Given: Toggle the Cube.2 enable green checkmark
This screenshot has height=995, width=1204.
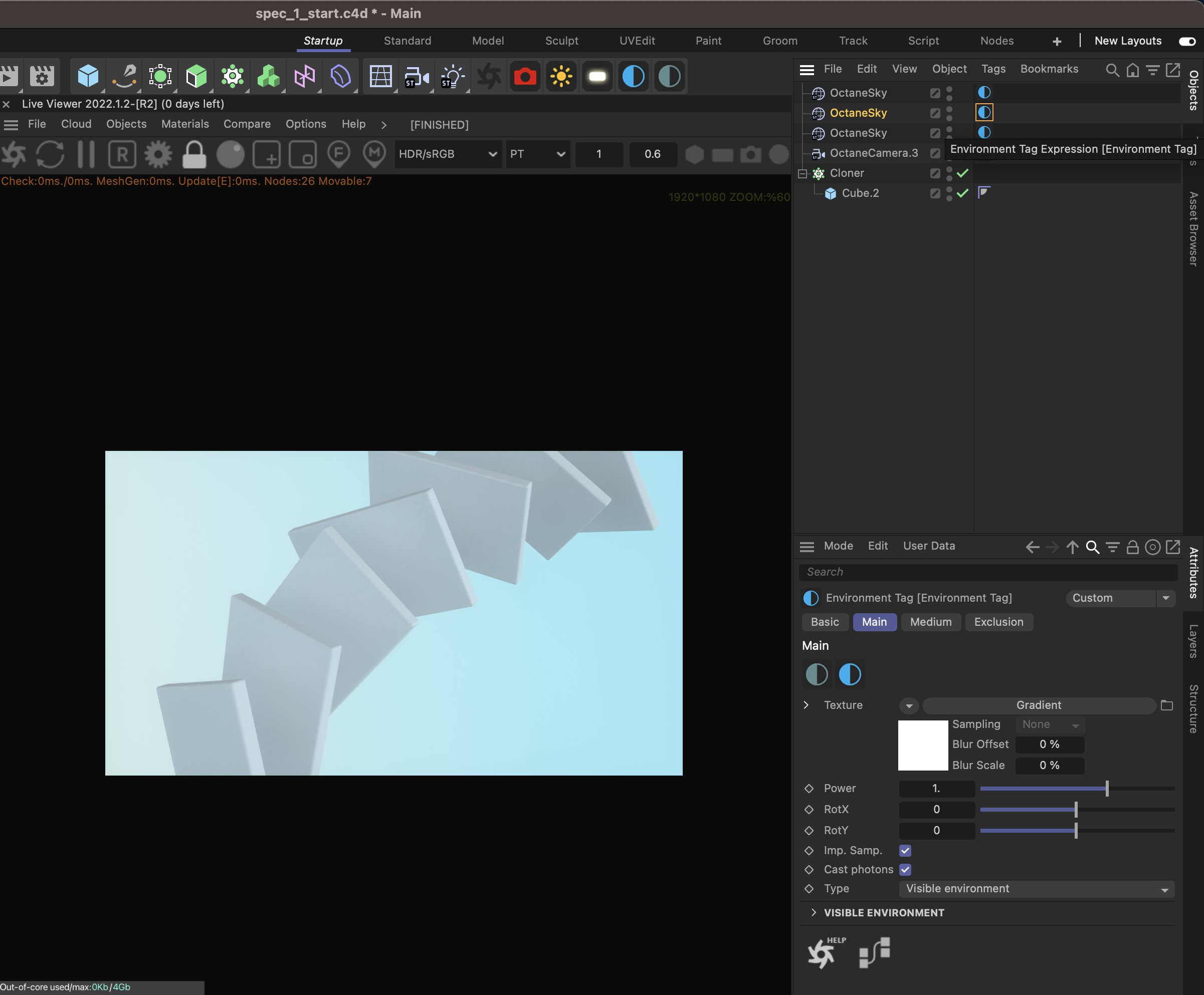Looking at the screenshot, I should 962,193.
